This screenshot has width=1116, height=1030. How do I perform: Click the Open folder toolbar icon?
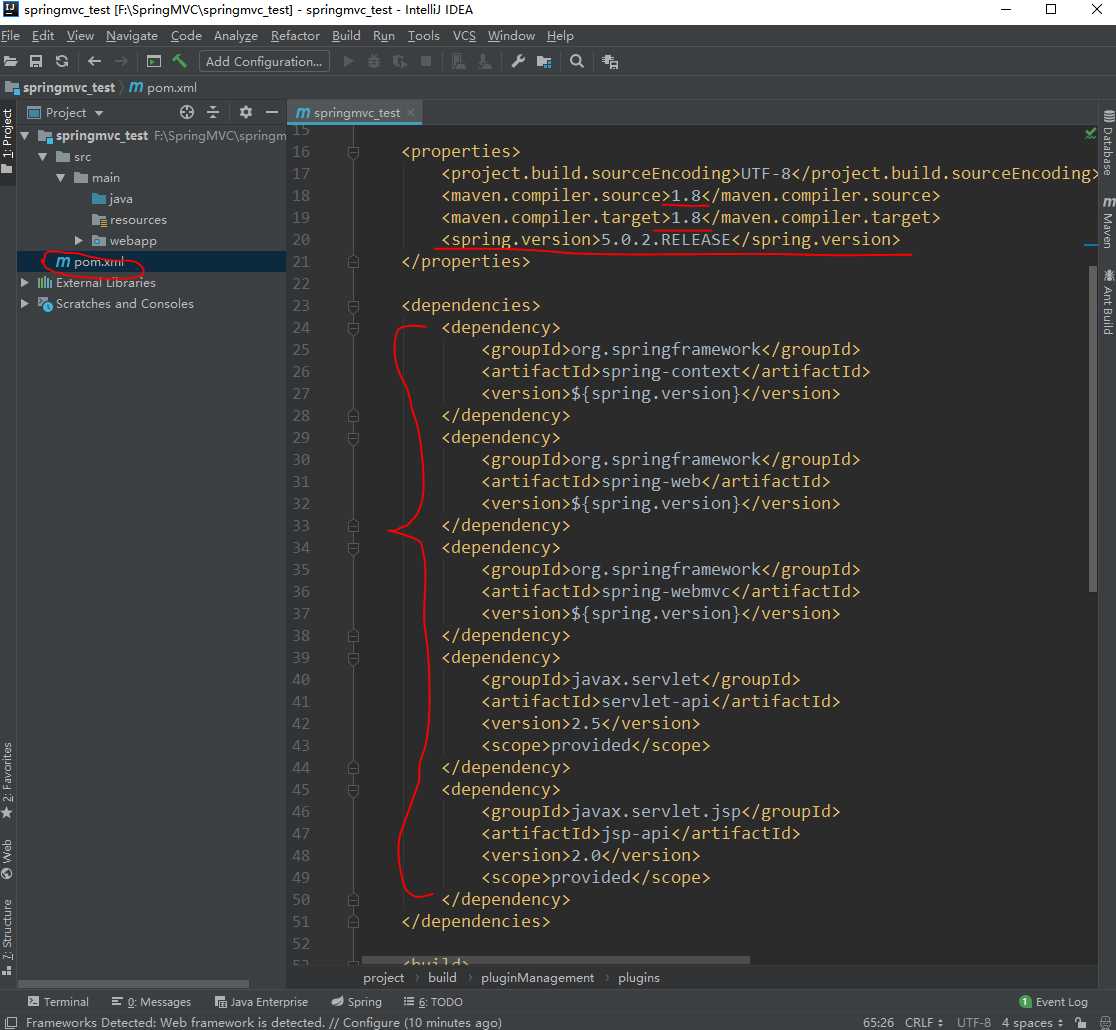10,62
